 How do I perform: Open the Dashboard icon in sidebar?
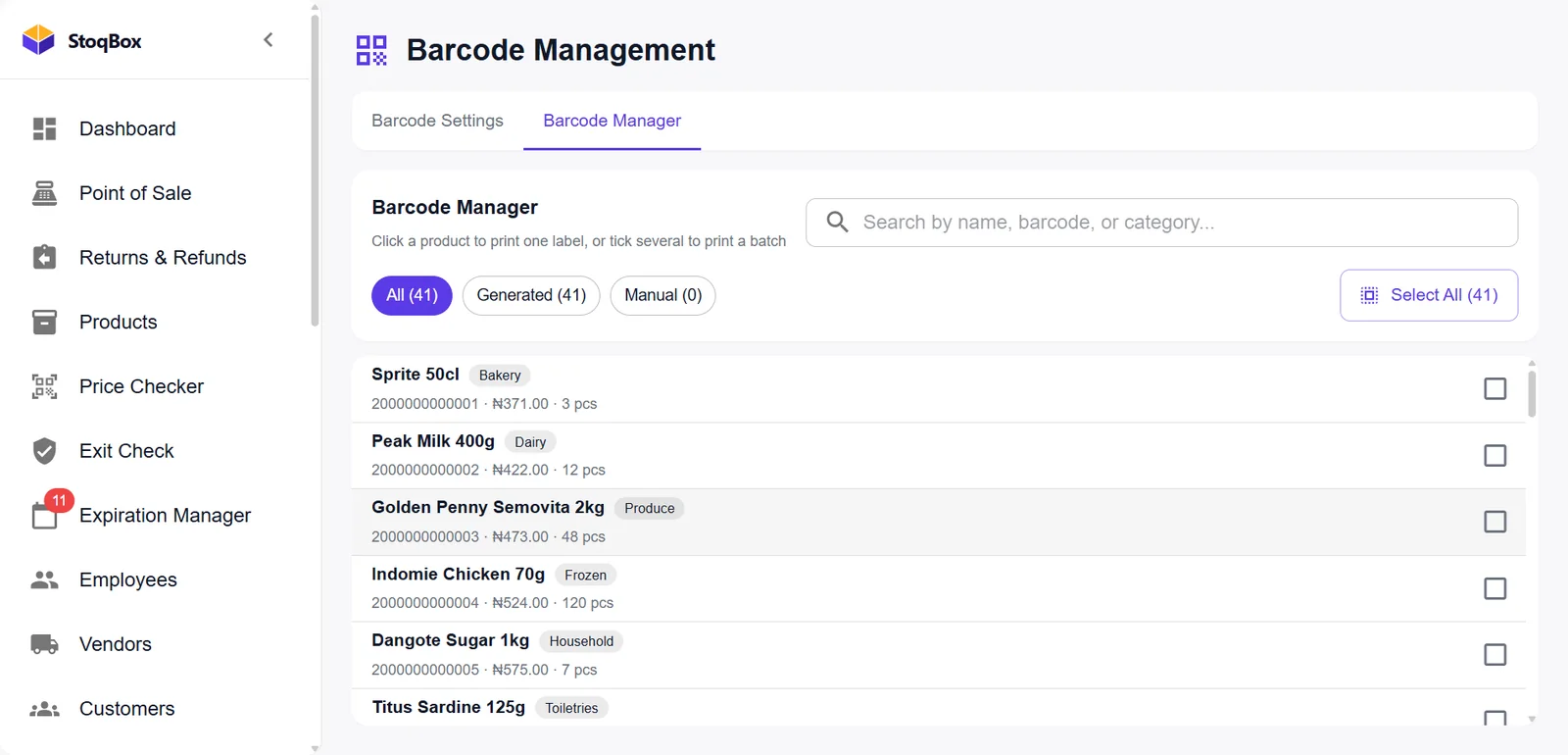44,128
